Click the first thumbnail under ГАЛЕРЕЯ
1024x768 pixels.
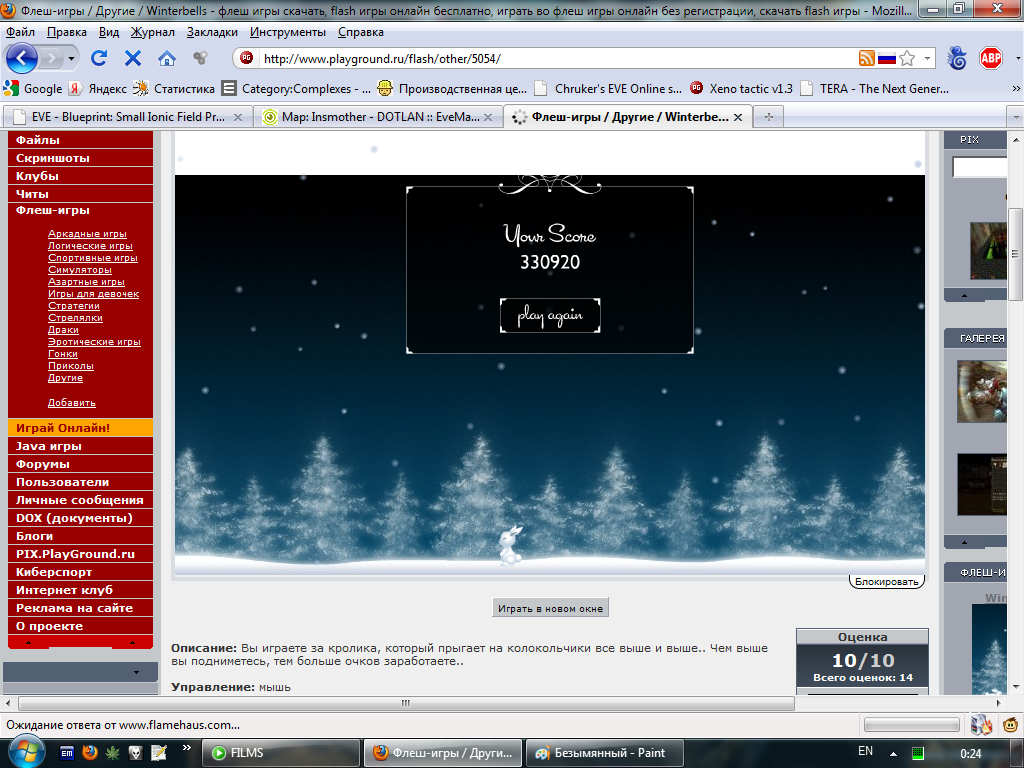(x=982, y=391)
